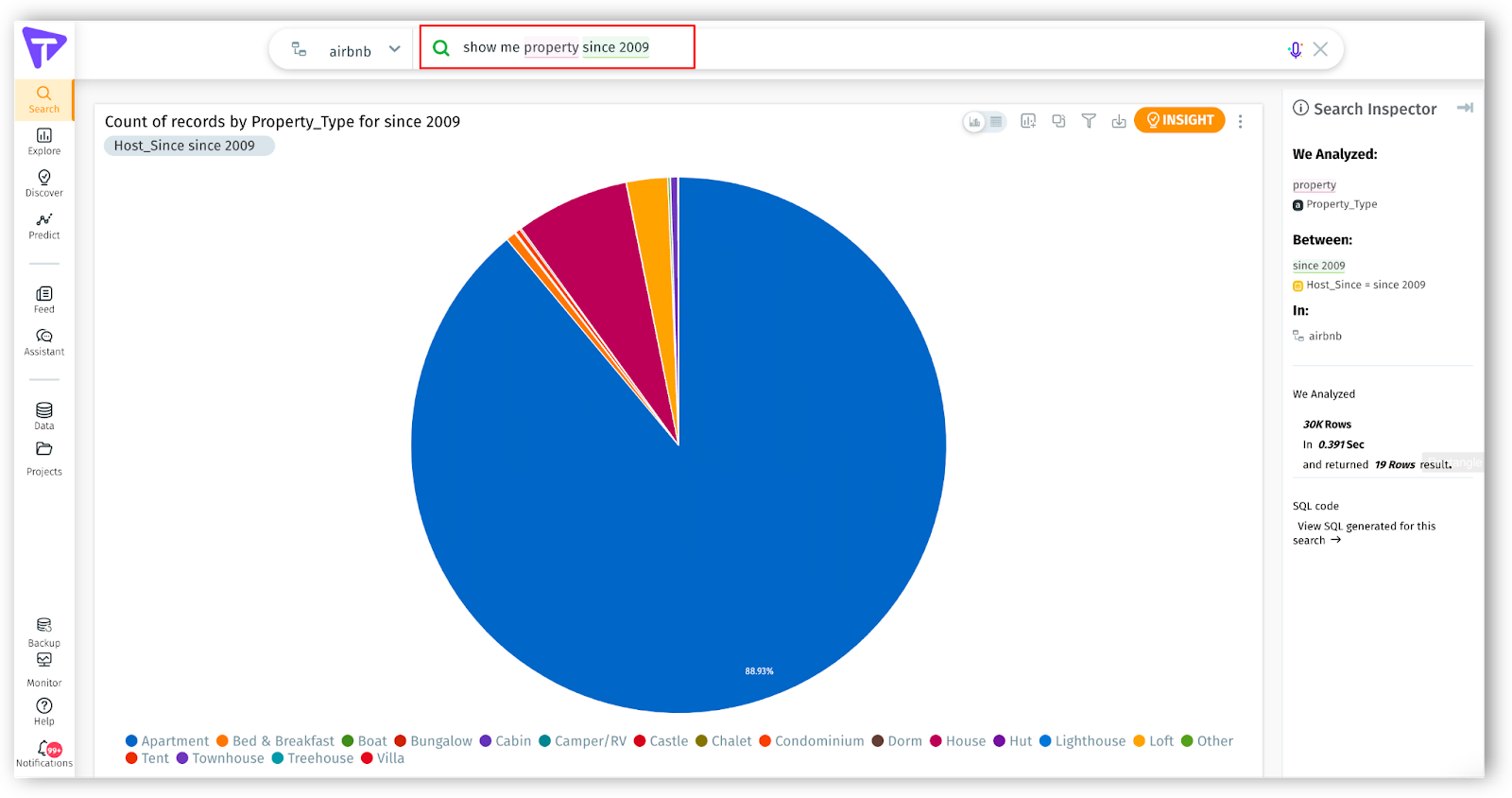1512x798 pixels.
Task: Toggle Treehouse legend entry
Action: click(x=313, y=758)
